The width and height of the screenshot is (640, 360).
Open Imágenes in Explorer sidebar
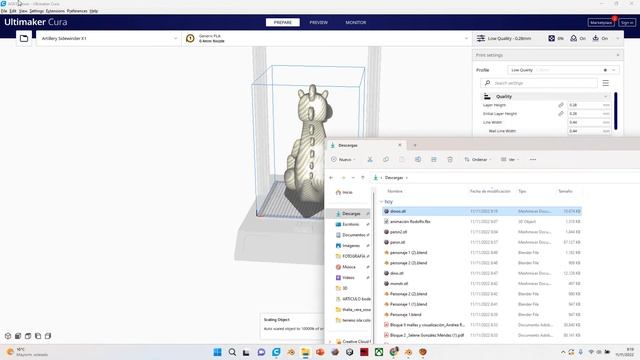(x=350, y=246)
